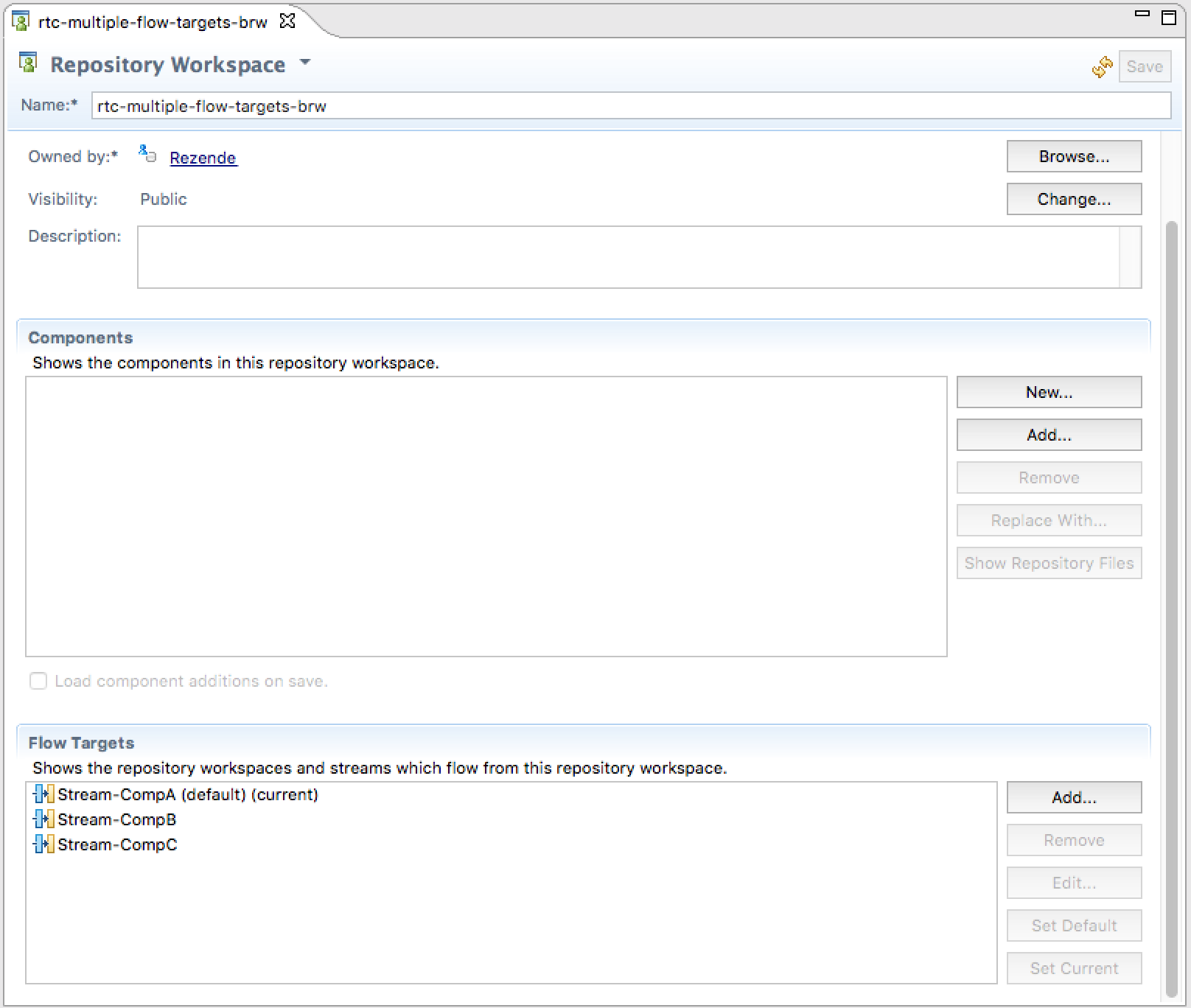The width and height of the screenshot is (1191, 1008).
Task: Click the owner icon beside Rezende
Action: [147, 154]
